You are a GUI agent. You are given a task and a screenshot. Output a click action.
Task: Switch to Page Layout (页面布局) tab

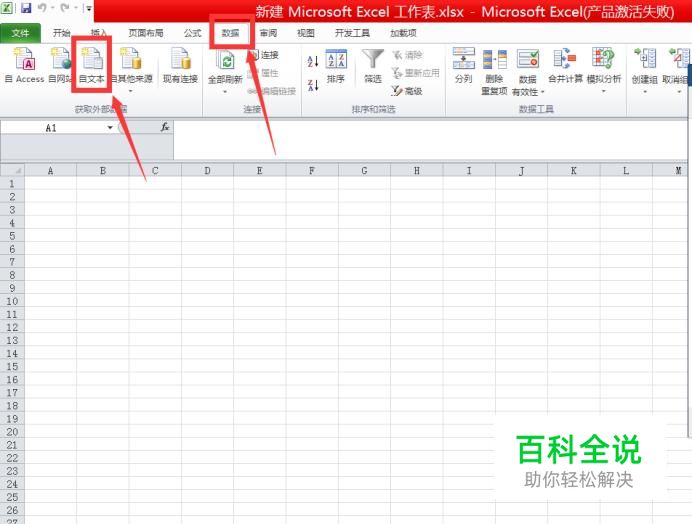(146, 33)
